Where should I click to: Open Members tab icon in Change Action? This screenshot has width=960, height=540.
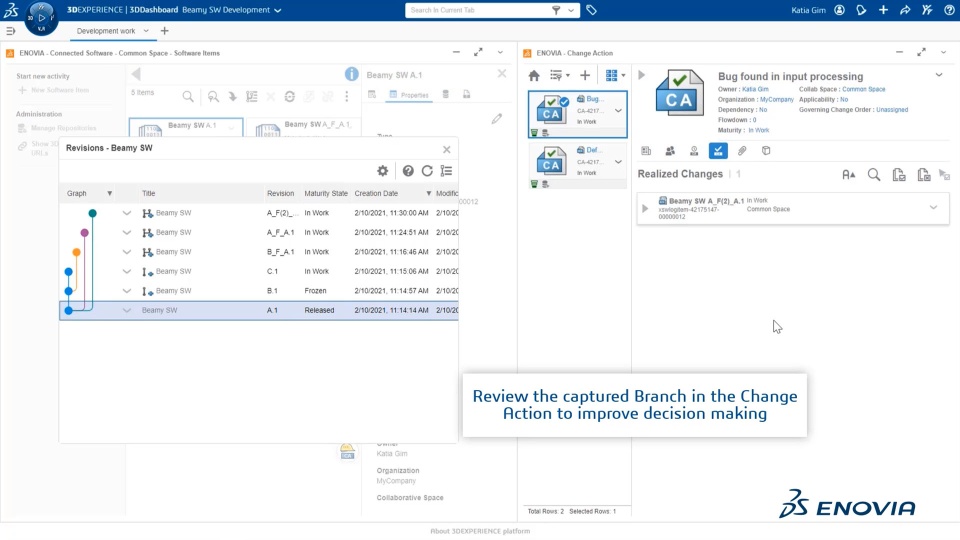pyautogui.click(x=670, y=151)
